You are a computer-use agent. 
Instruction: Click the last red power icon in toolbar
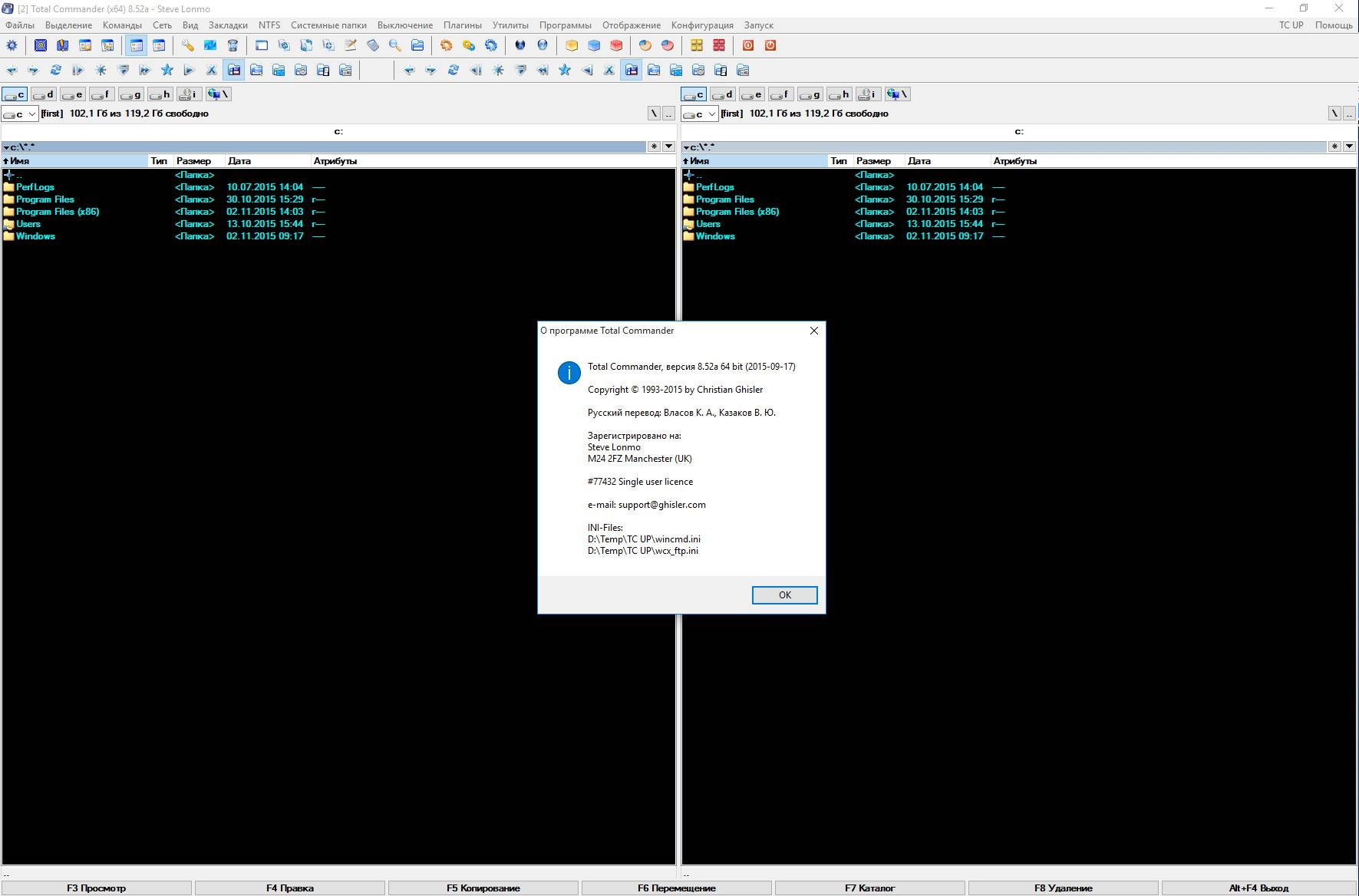pos(770,45)
